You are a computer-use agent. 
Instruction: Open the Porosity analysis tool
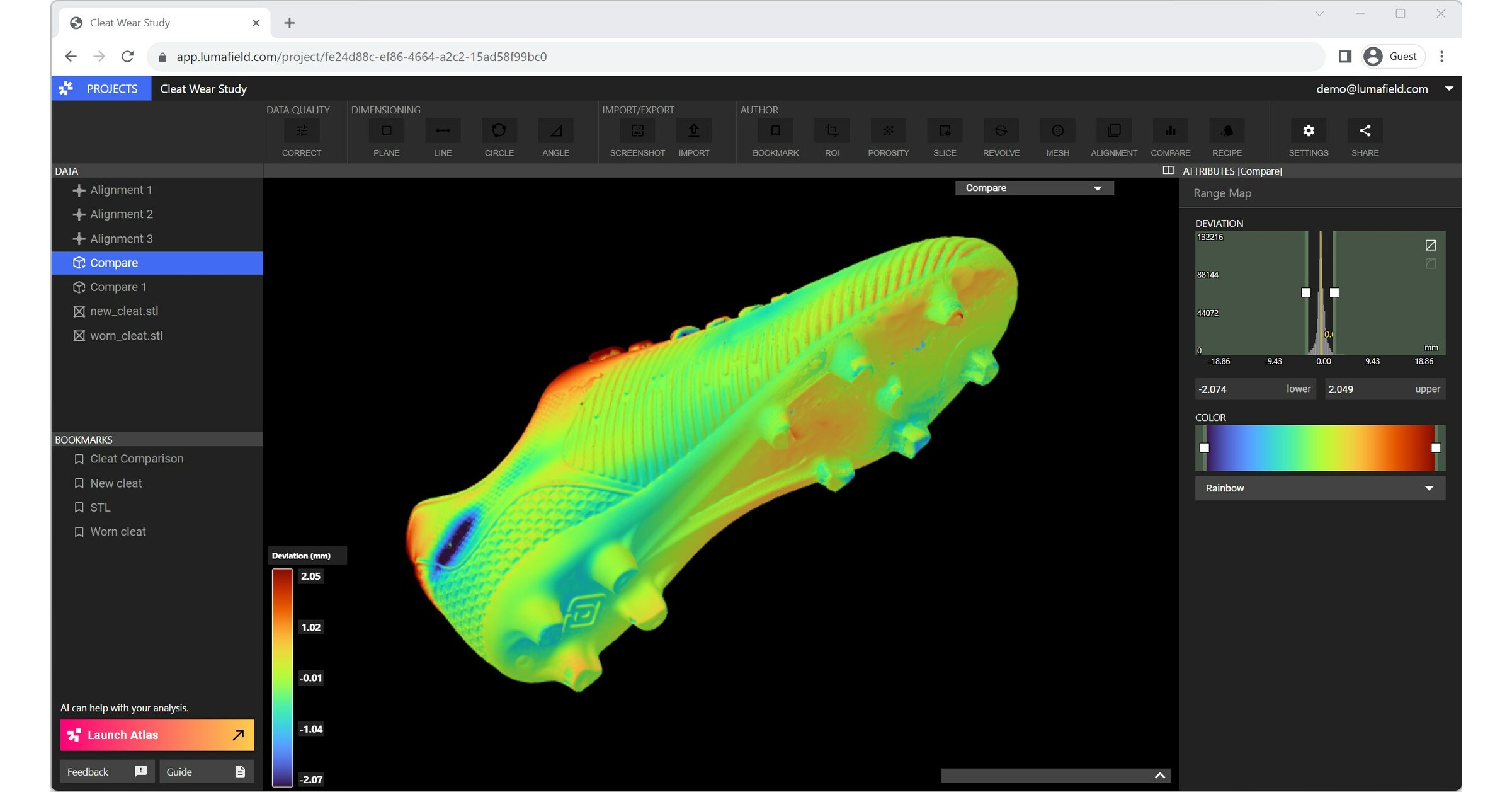point(888,130)
